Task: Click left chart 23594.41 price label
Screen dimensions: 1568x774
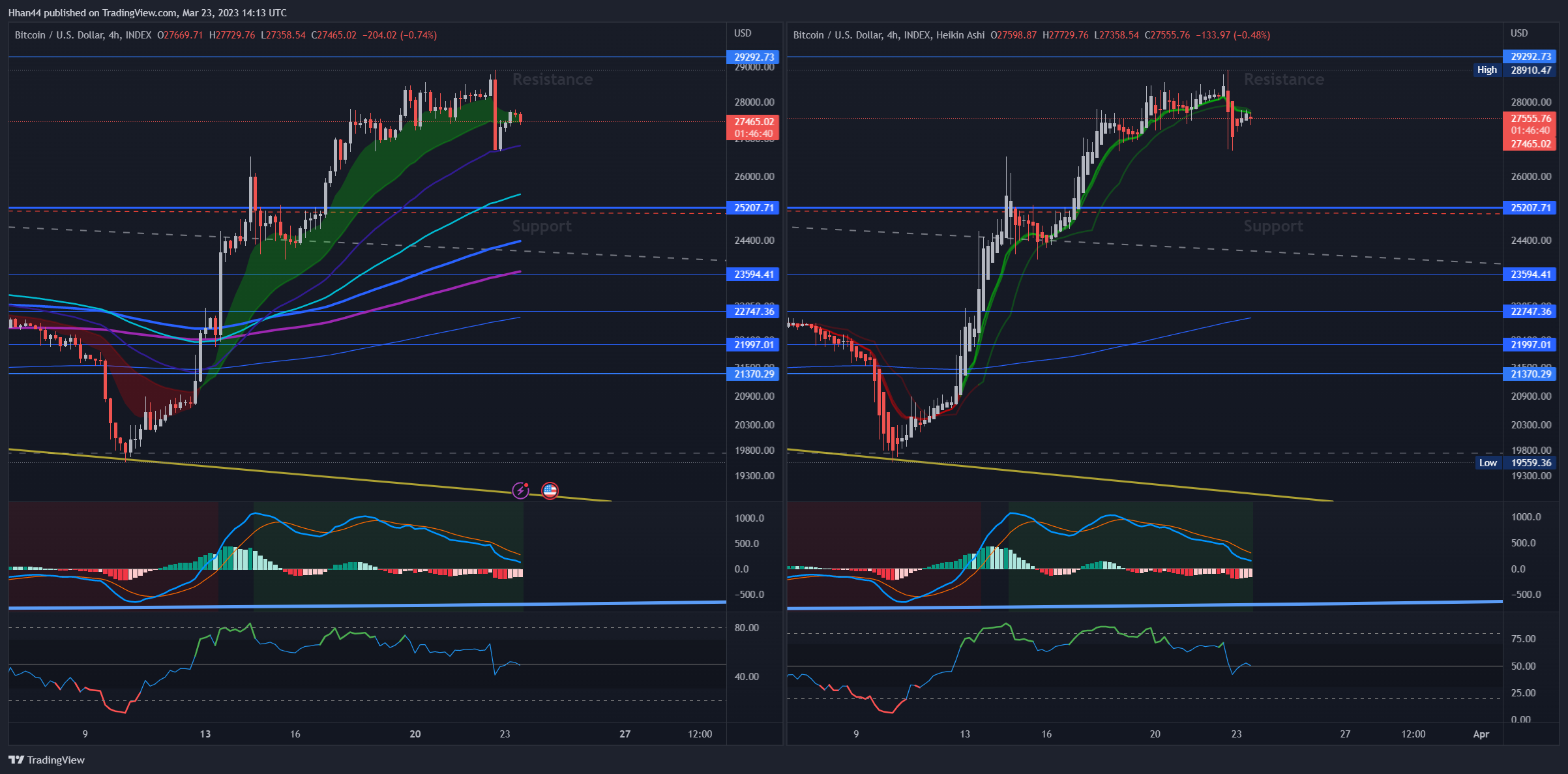Action: [x=754, y=275]
